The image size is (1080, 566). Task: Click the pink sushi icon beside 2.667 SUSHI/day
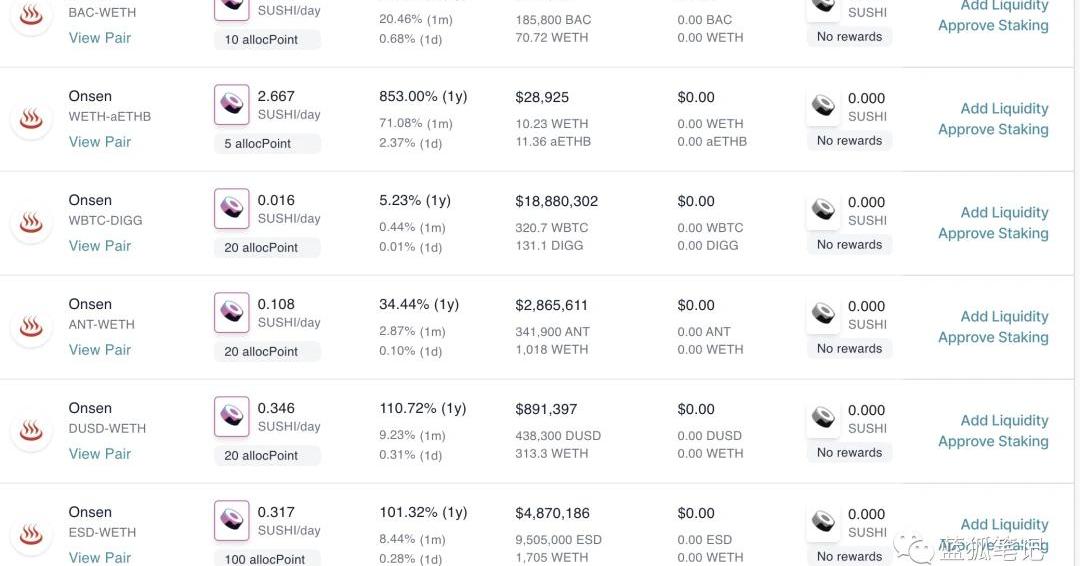click(231, 105)
